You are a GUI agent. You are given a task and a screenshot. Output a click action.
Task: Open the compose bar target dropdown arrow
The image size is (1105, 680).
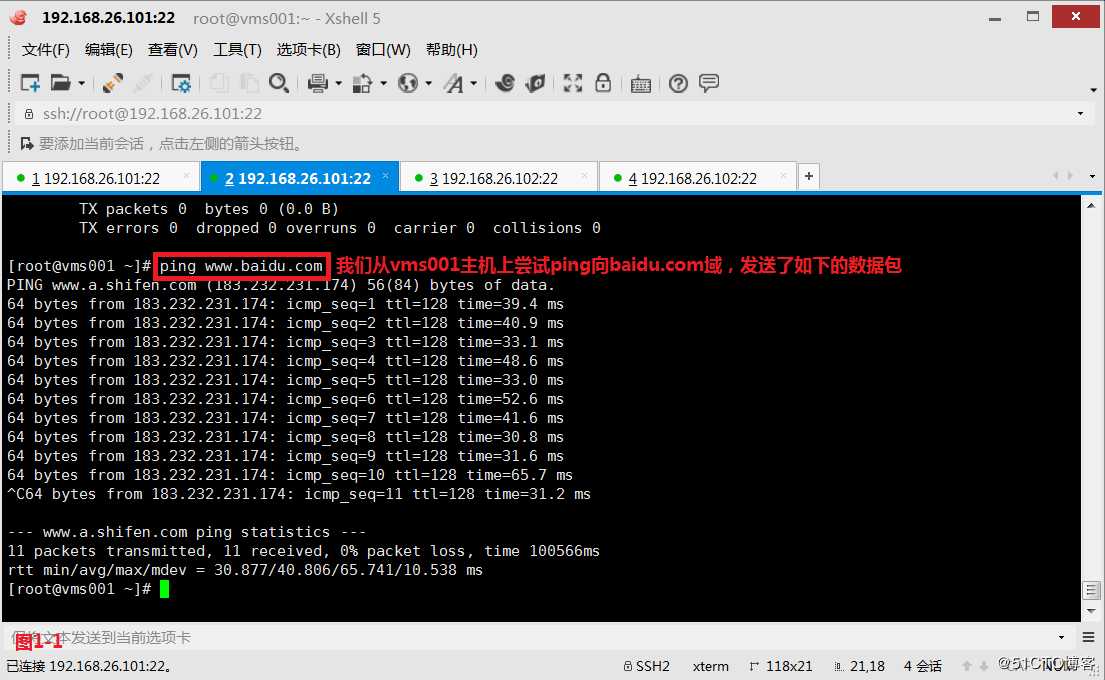coord(1061,638)
